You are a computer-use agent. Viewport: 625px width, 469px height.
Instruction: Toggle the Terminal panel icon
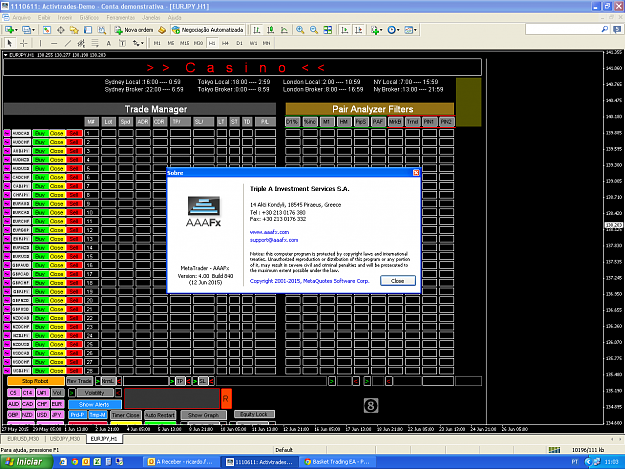pyautogui.click(x=88, y=30)
